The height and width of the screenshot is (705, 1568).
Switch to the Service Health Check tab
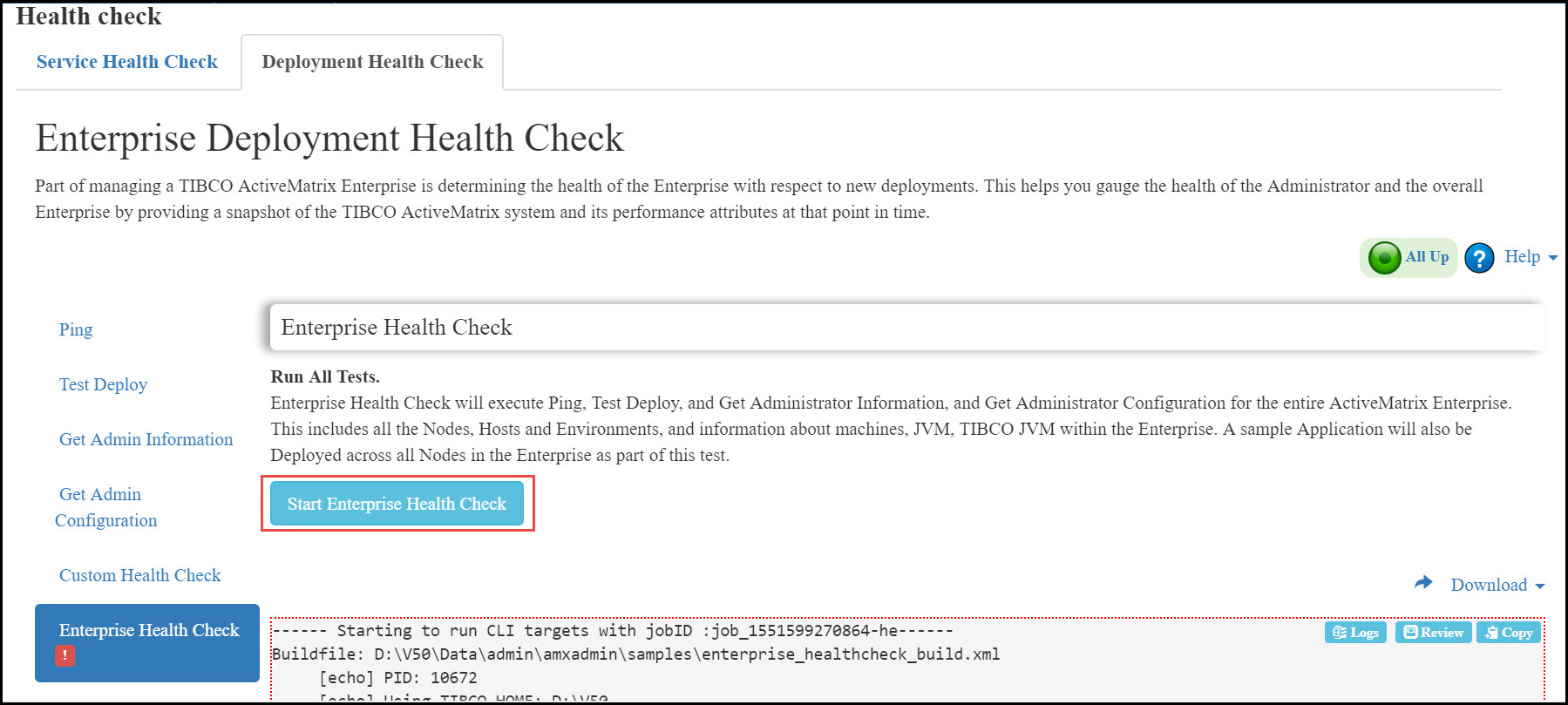[x=127, y=62]
